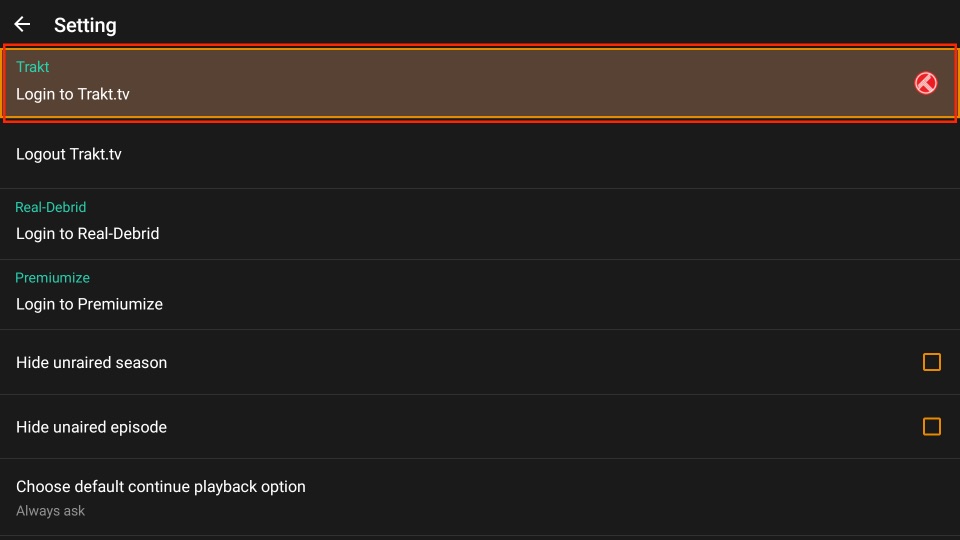960x540 pixels.
Task: Click the 'Always ask' playback value
Action: 50,511
